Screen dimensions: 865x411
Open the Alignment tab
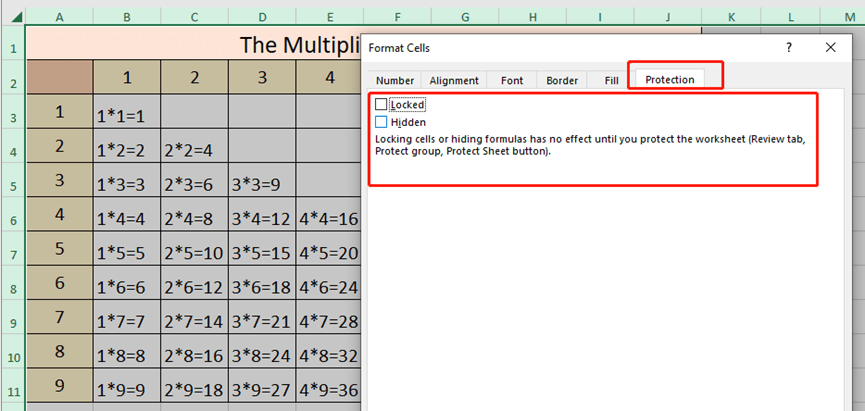[454, 81]
